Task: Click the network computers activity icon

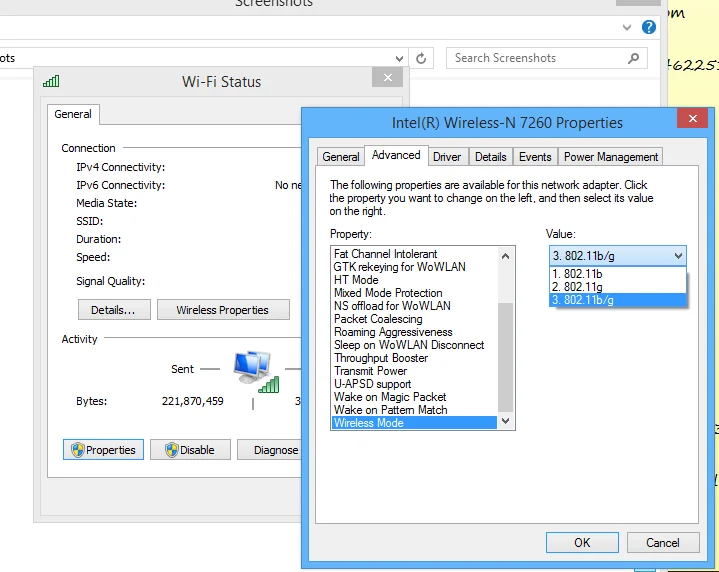Action: pos(255,372)
